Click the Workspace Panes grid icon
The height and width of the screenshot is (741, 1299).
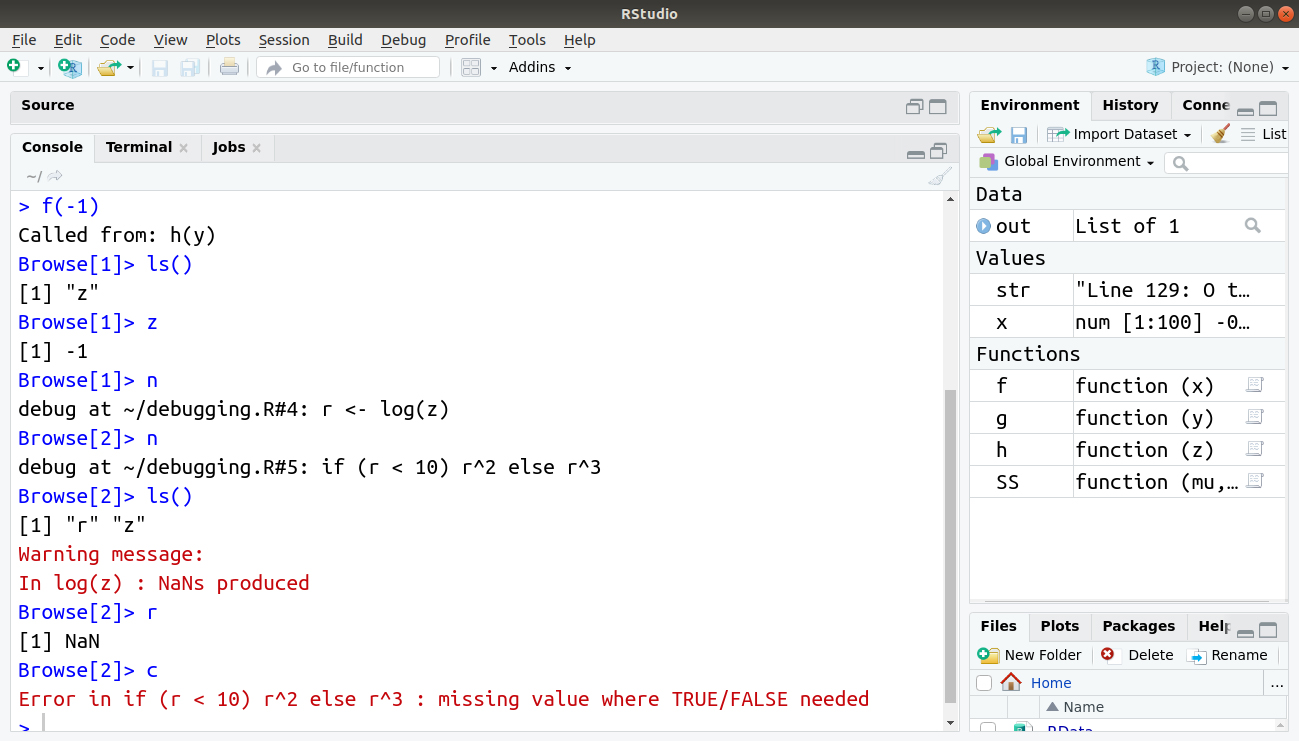point(471,67)
